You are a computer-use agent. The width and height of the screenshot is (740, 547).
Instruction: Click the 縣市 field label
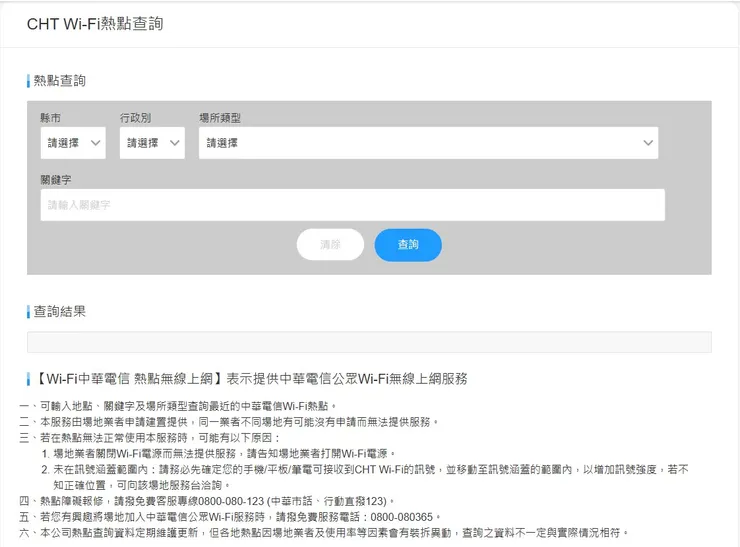(50, 118)
